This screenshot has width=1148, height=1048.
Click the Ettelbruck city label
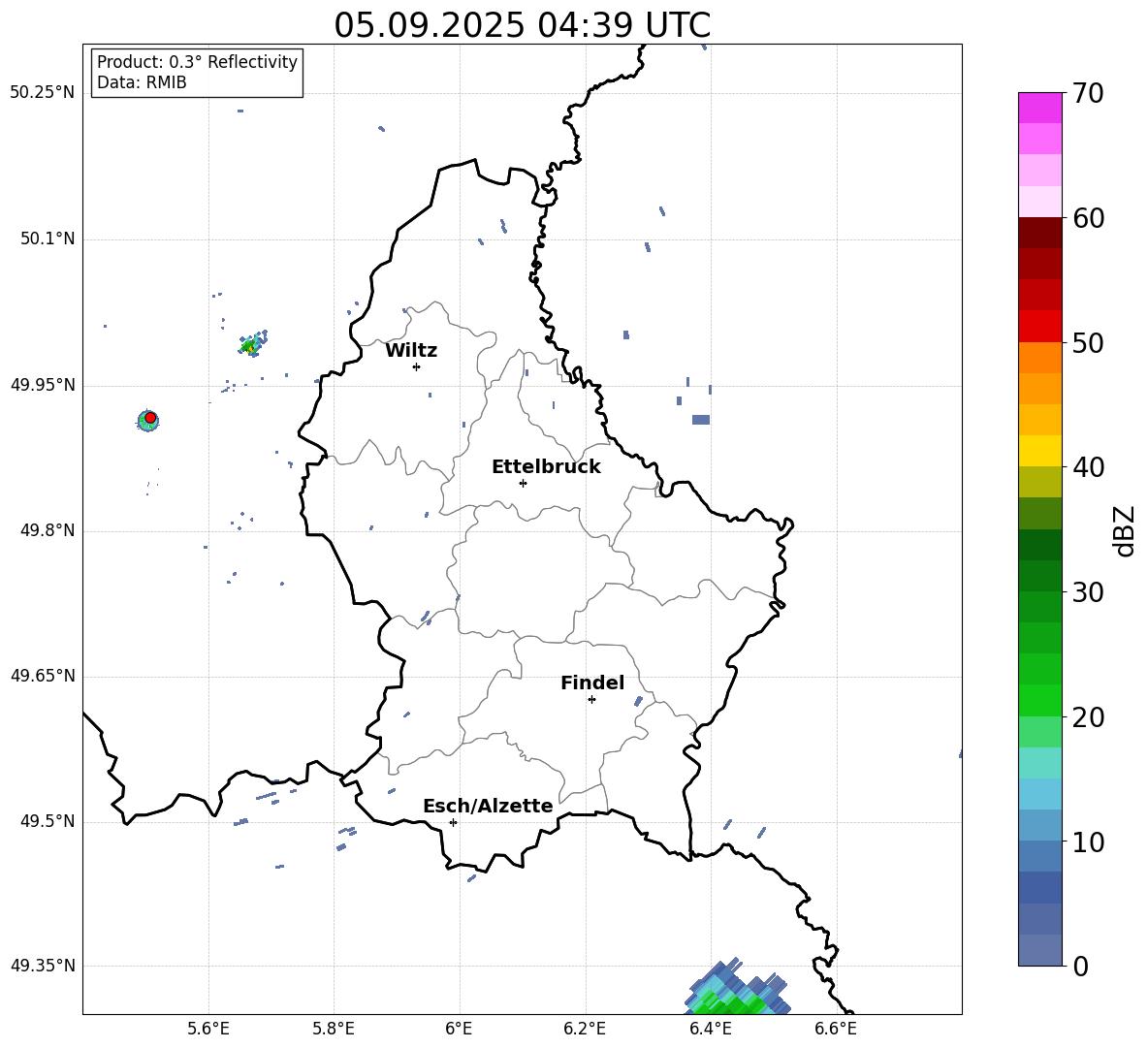[x=546, y=467]
